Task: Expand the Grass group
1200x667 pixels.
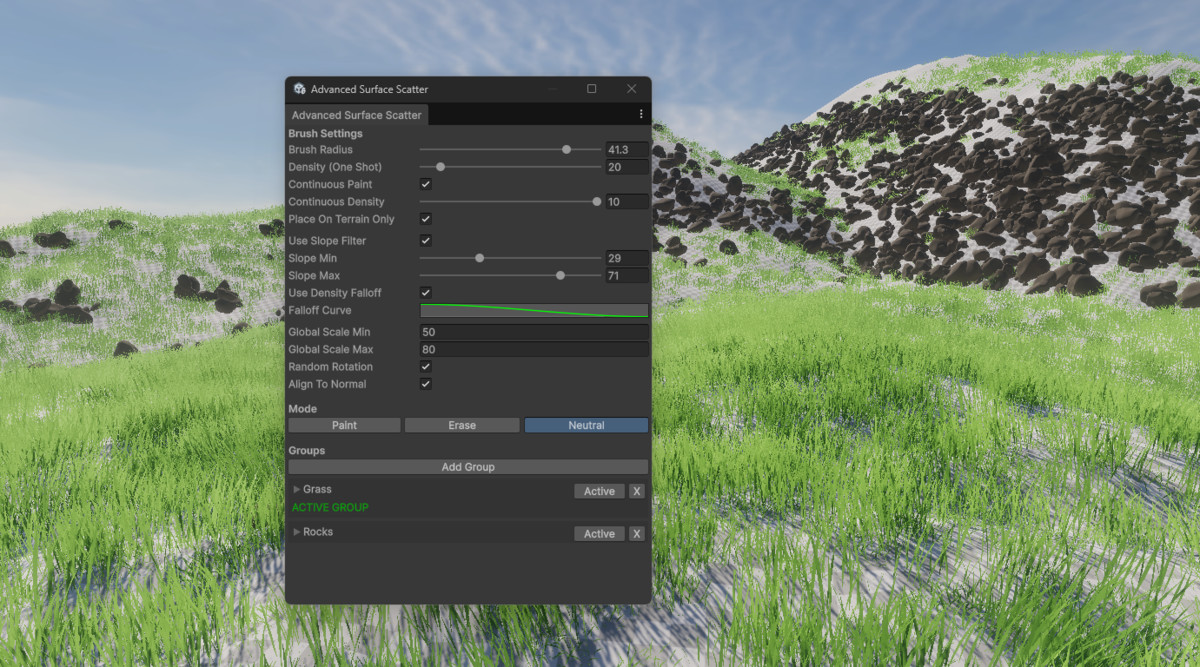Action: tap(295, 489)
